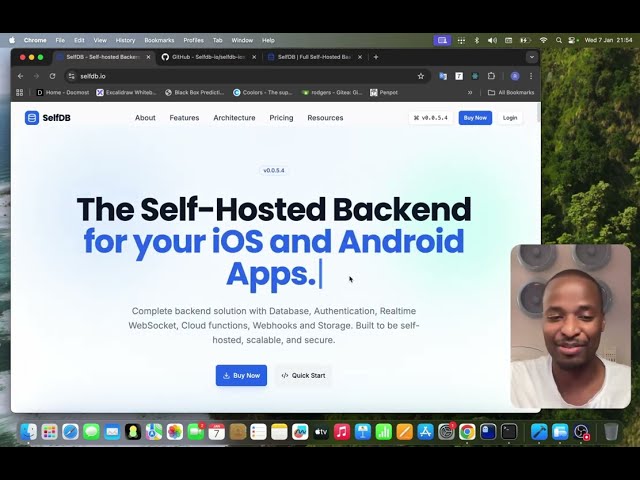Open the Architecture nav link
Screen dimensions: 640x480
(x=234, y=118)
